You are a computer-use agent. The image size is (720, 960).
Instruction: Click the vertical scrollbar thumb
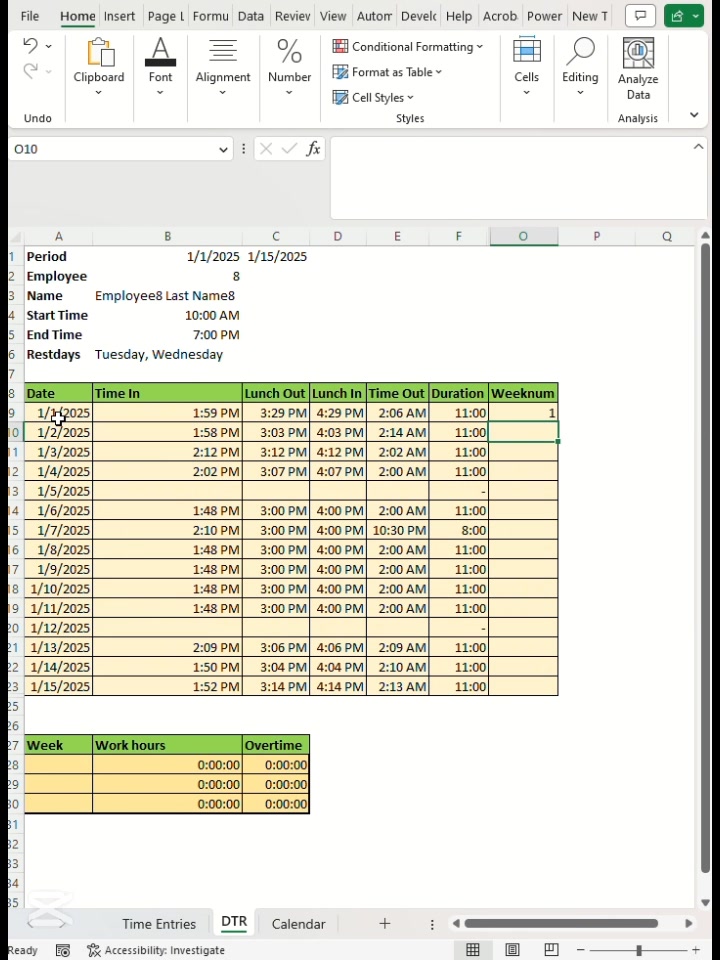coord(705,557)
